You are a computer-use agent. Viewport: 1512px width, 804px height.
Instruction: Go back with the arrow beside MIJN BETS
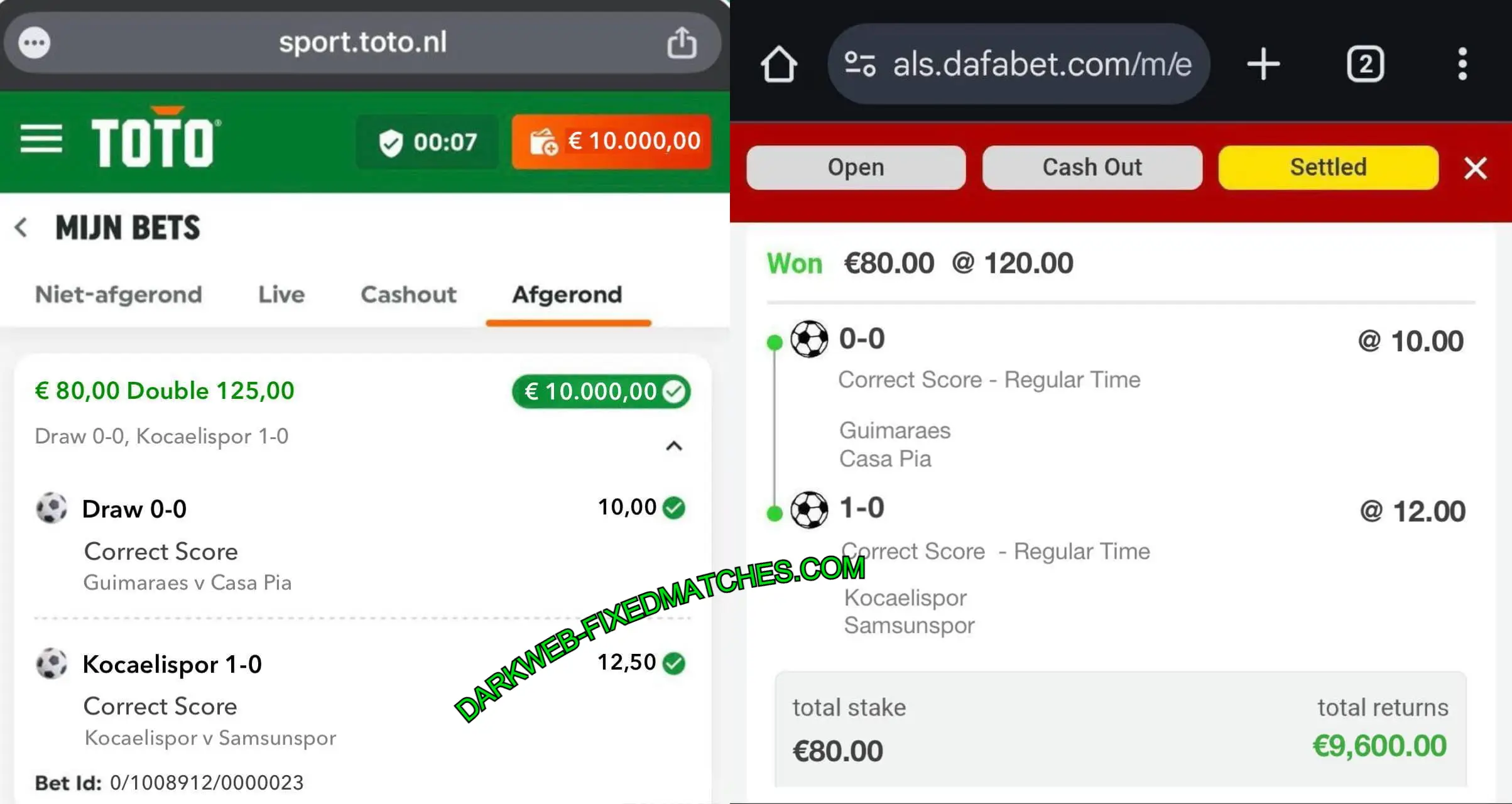21,227
